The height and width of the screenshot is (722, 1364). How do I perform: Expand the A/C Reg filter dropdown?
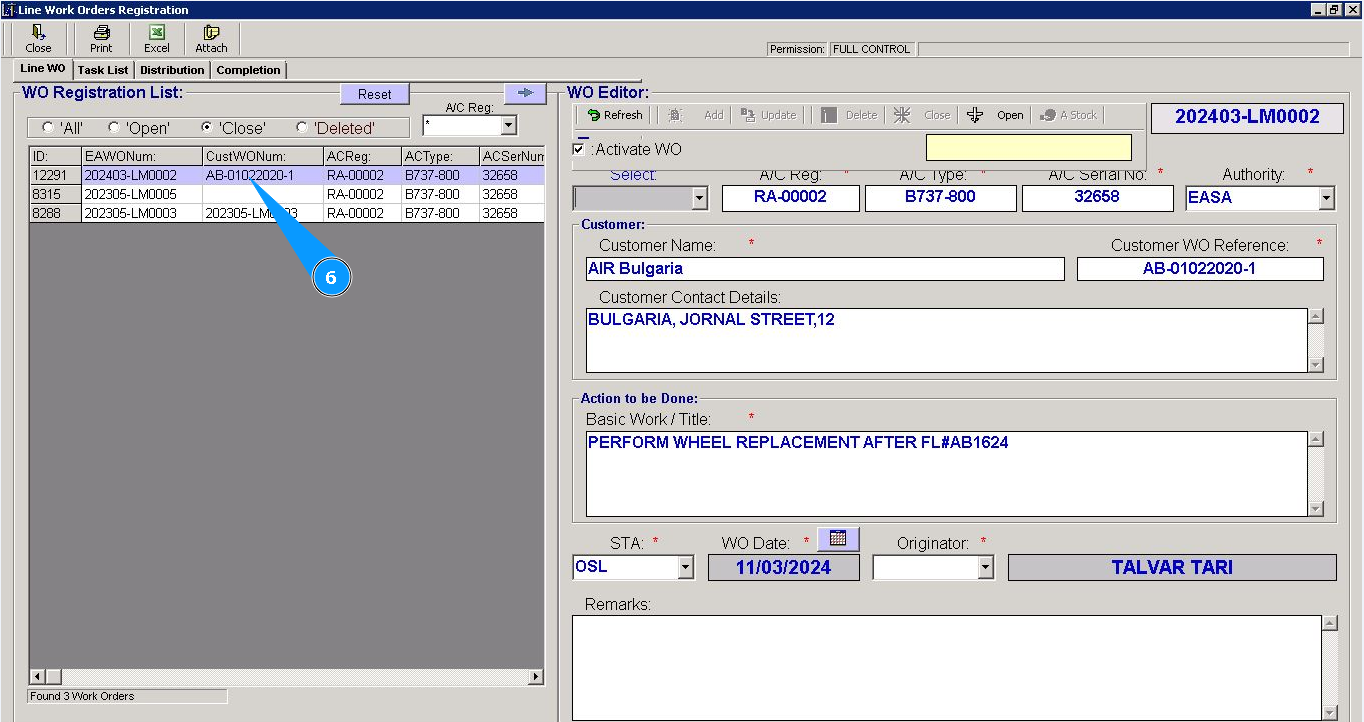tap(508, 126)
